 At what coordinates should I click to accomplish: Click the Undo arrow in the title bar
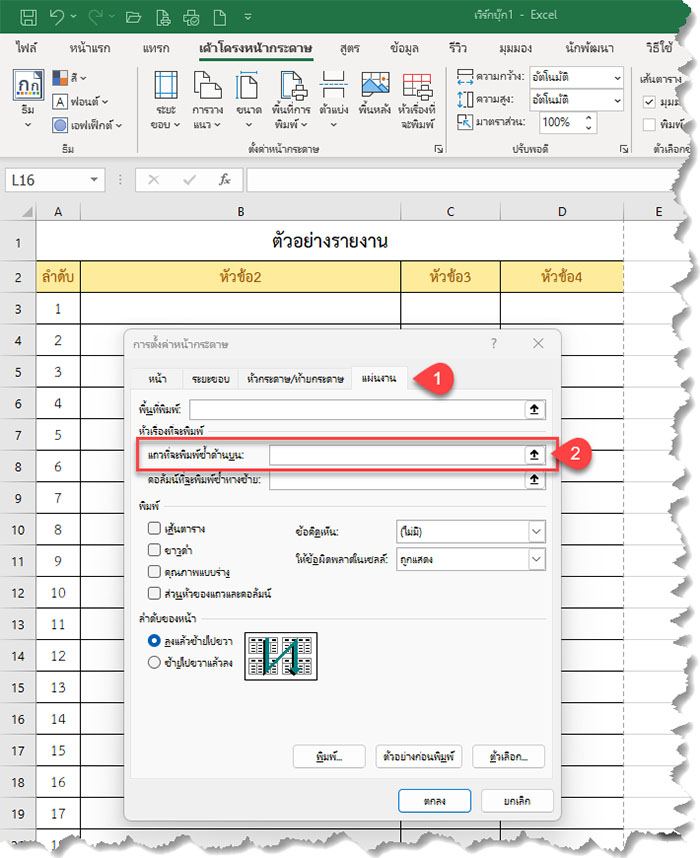click(58, 17)
